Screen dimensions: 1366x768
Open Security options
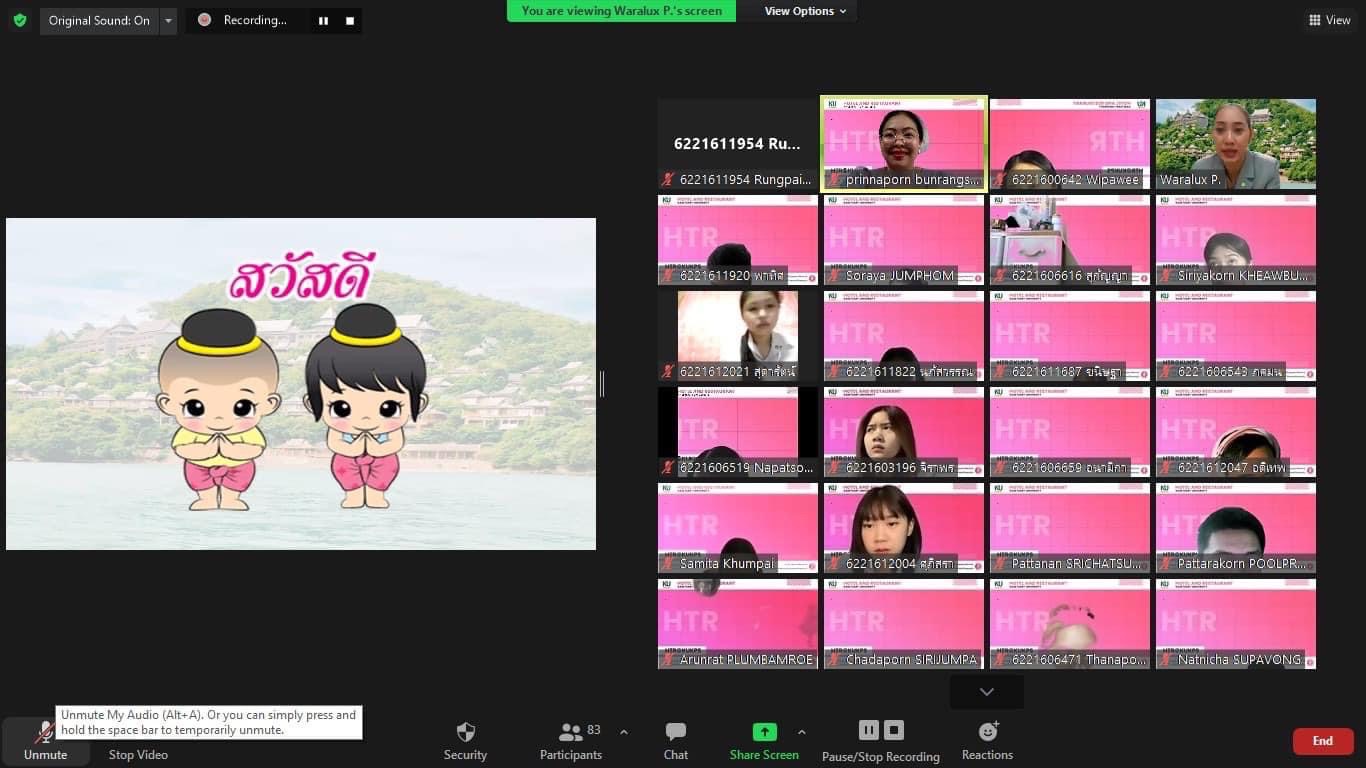tap(465, 741)
